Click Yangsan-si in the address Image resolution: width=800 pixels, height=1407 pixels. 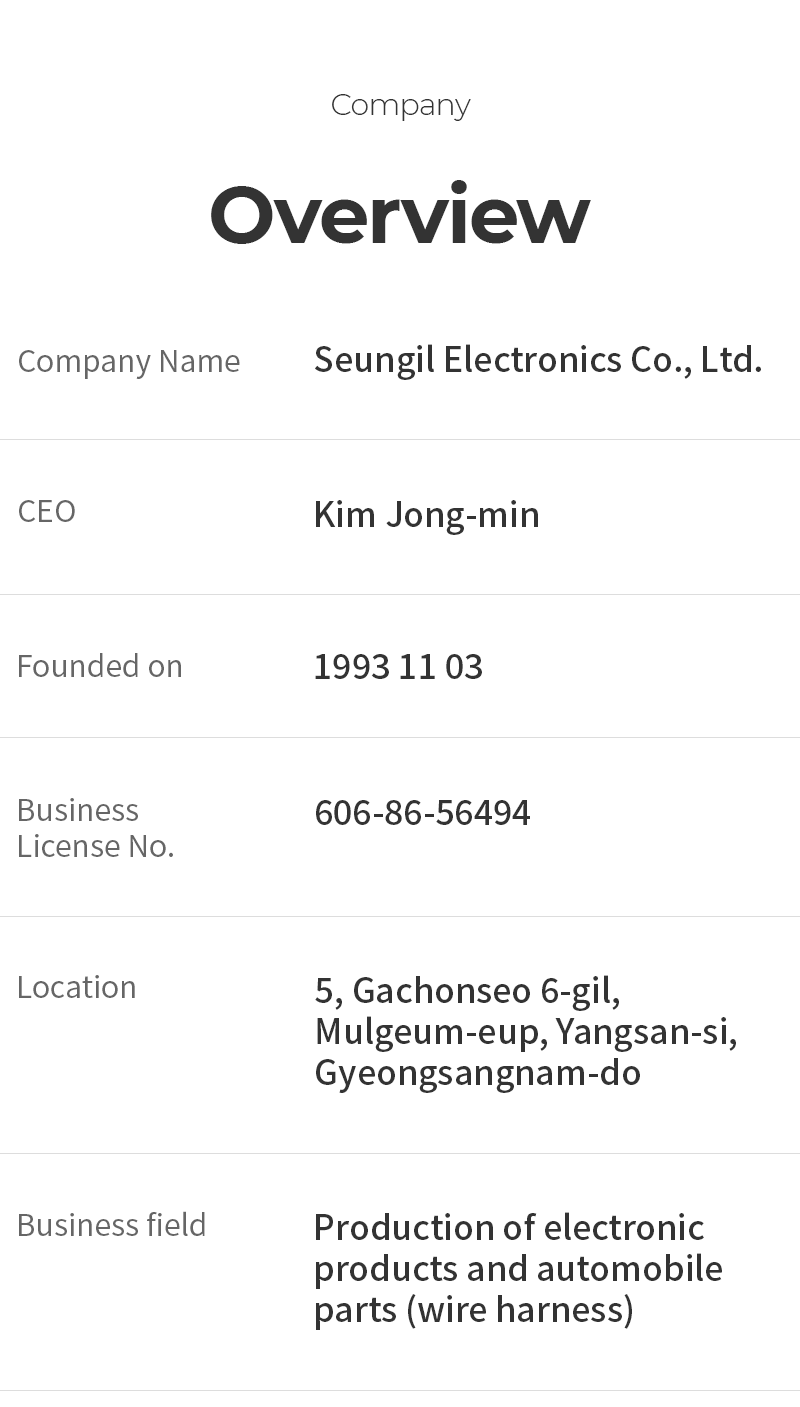[x=646, y=1031]
